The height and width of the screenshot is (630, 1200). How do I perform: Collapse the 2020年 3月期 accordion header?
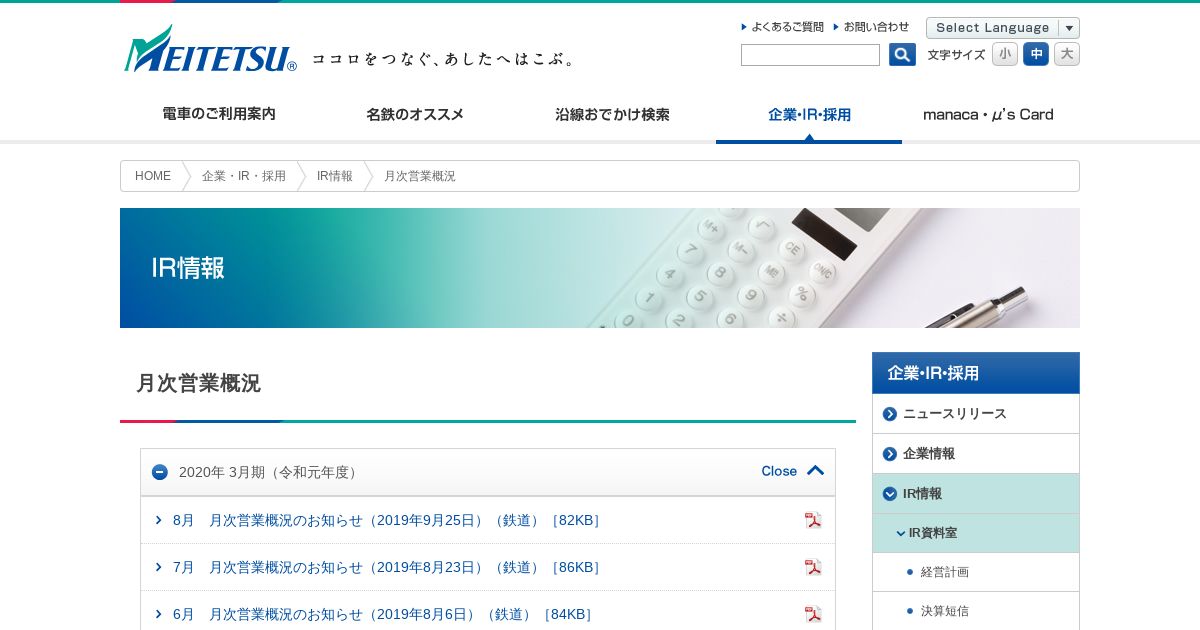tap(488, 472)
